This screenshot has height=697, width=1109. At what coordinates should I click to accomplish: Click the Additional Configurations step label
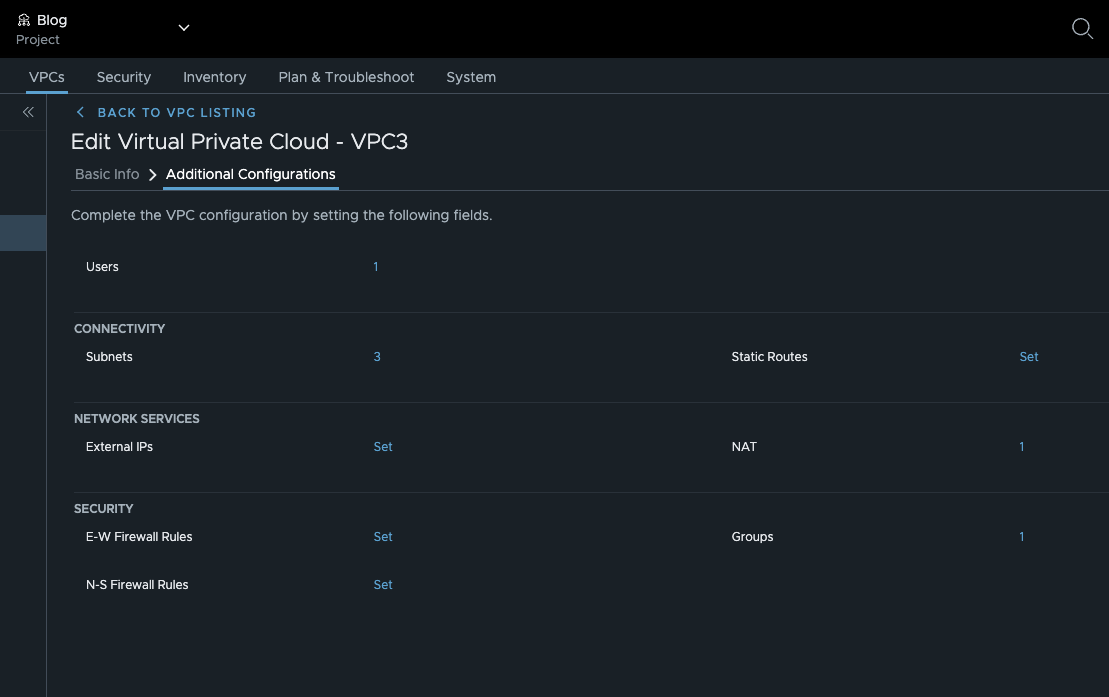250,174
